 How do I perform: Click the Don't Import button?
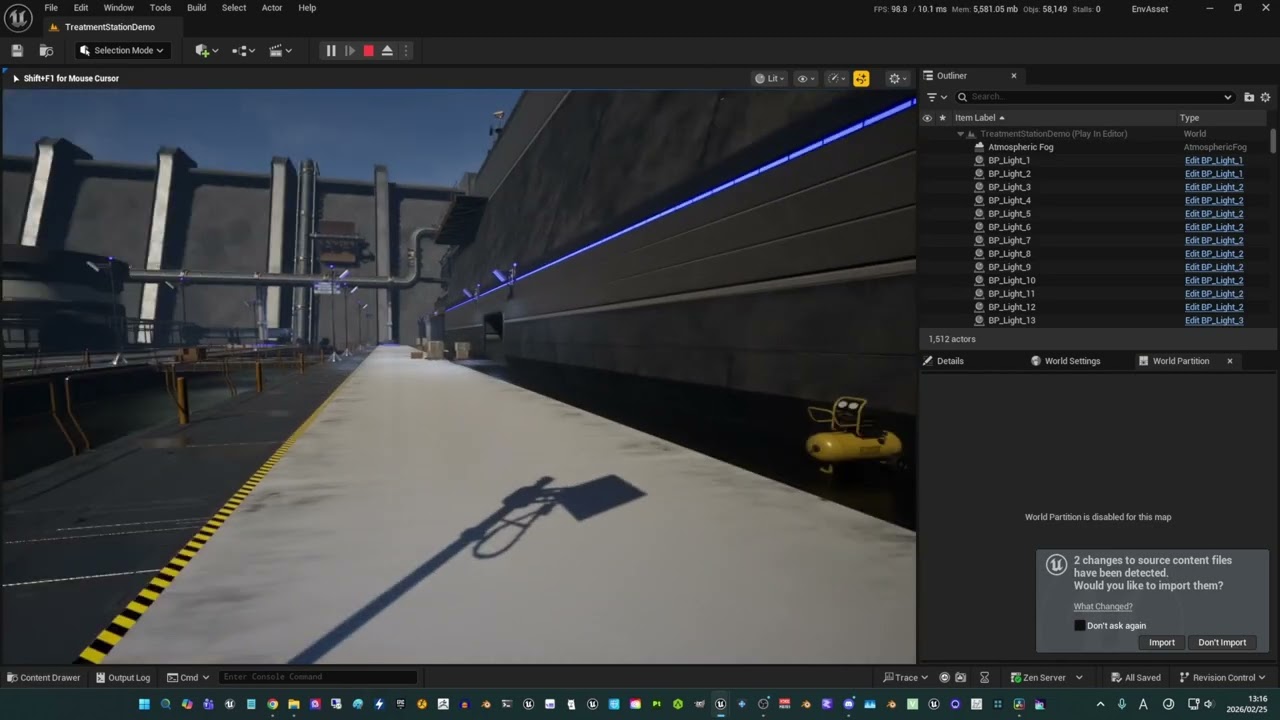click(1222, 642)
